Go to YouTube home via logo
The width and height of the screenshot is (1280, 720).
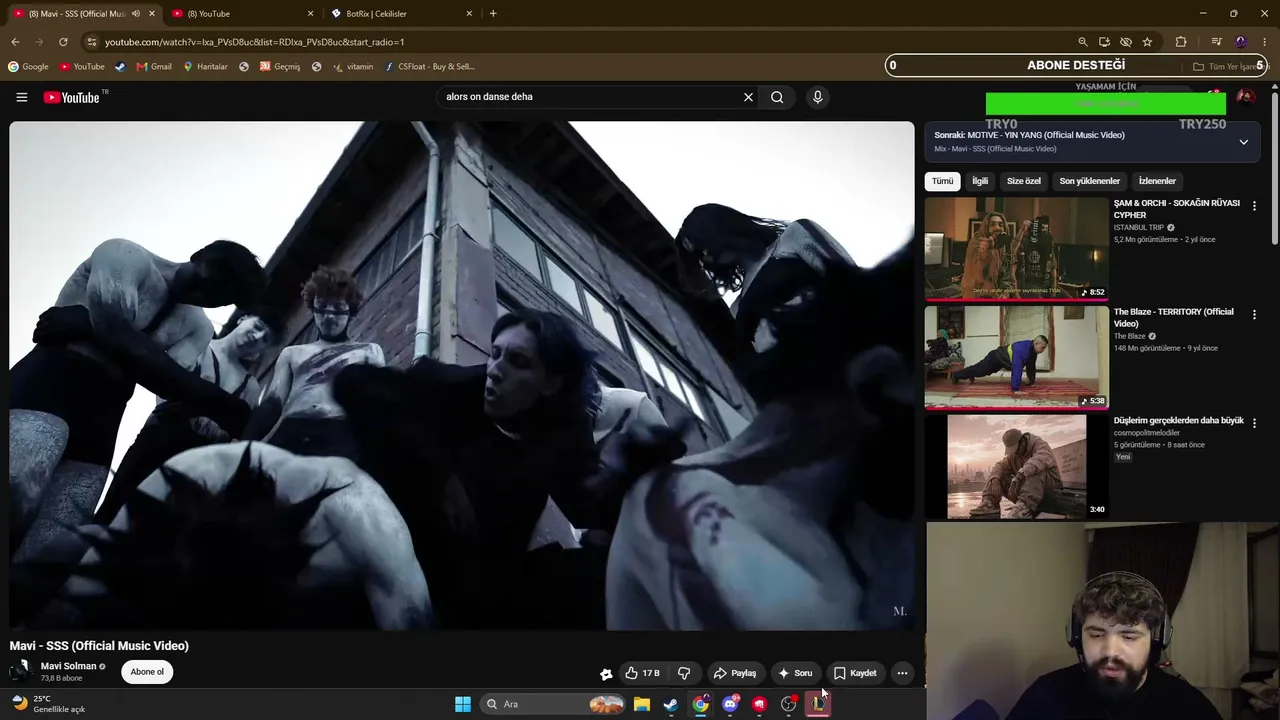click(71, 97)
